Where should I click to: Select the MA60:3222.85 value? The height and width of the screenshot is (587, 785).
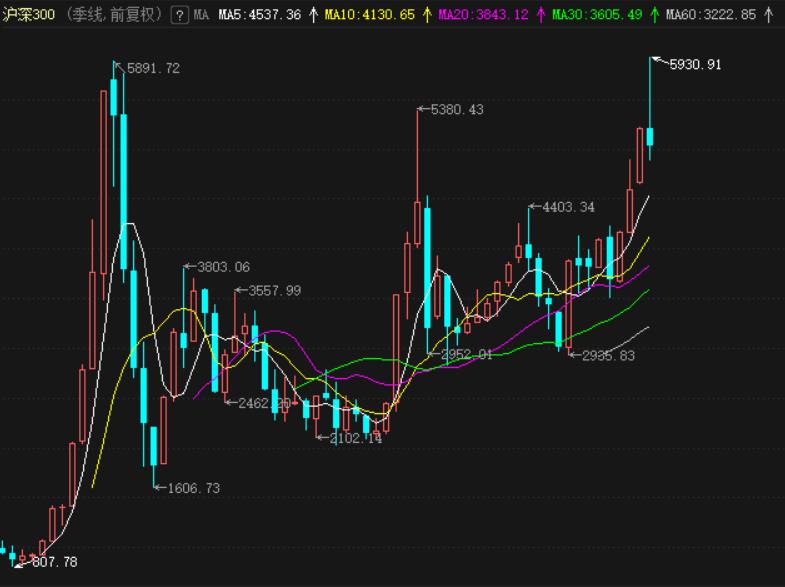tap(711, 15)
